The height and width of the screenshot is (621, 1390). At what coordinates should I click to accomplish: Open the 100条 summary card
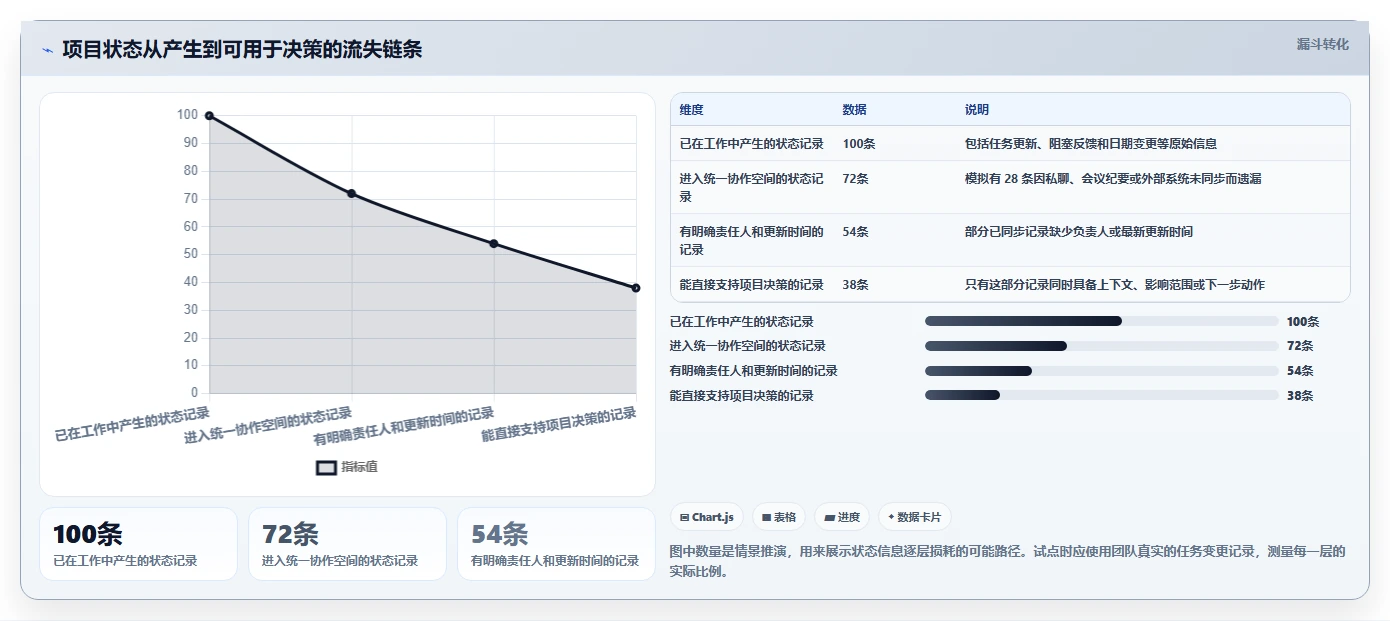(x=138, y=544)
